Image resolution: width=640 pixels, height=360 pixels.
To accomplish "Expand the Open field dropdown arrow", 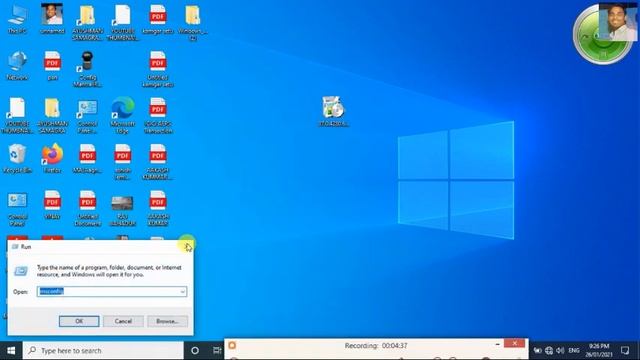I will pos(182,291).
